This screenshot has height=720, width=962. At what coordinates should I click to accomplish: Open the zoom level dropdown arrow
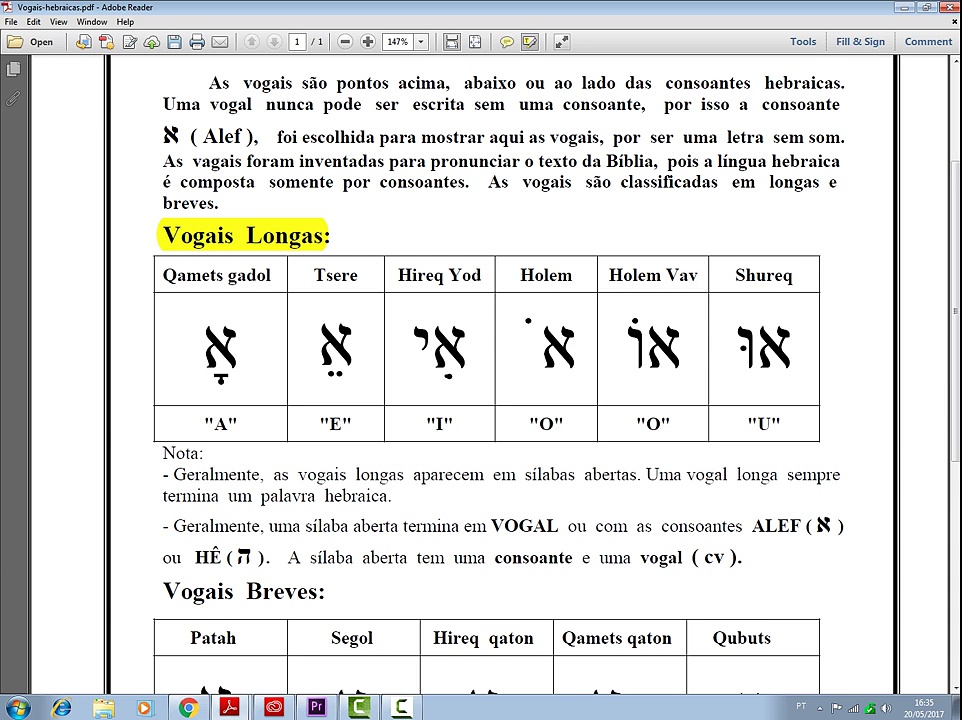[x=421, y=42]
